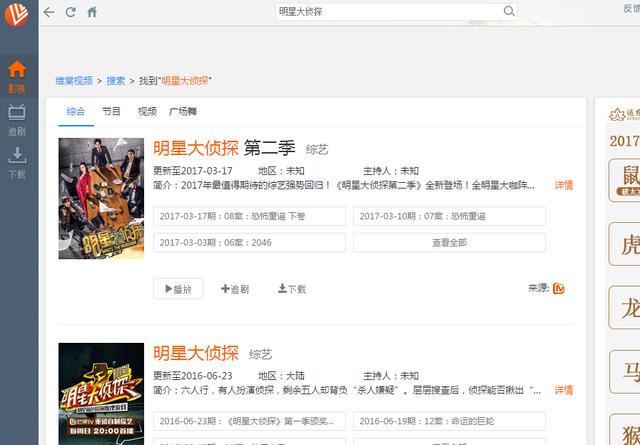The image size is (640, 445).
Task: Play episode 2016-06-23期 第一季颁奖
Action: pyautogui.click(x=249, y=421)
